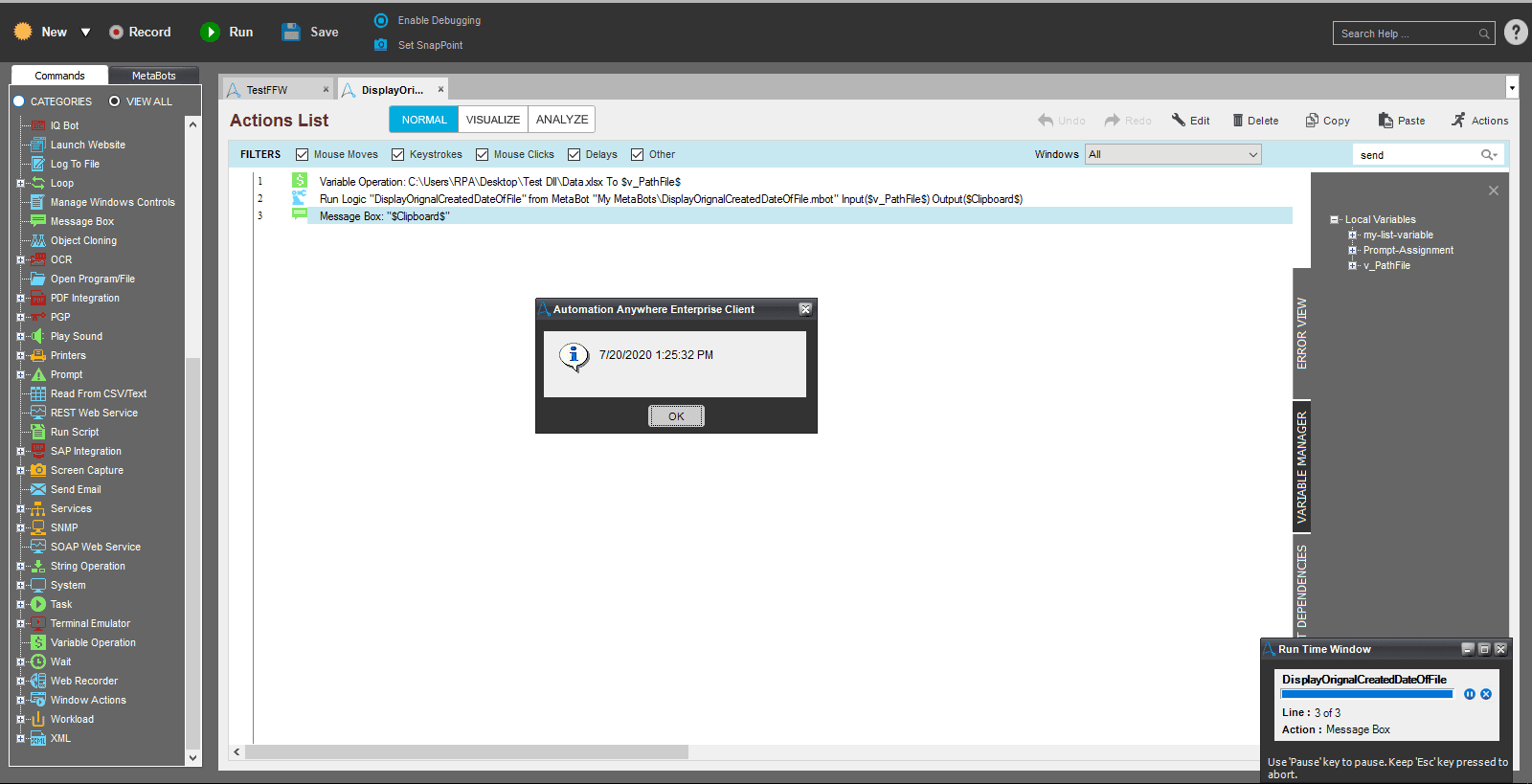
Task: Click the OCR command icon
Action: pyautogui.click(x=38, y=259)
